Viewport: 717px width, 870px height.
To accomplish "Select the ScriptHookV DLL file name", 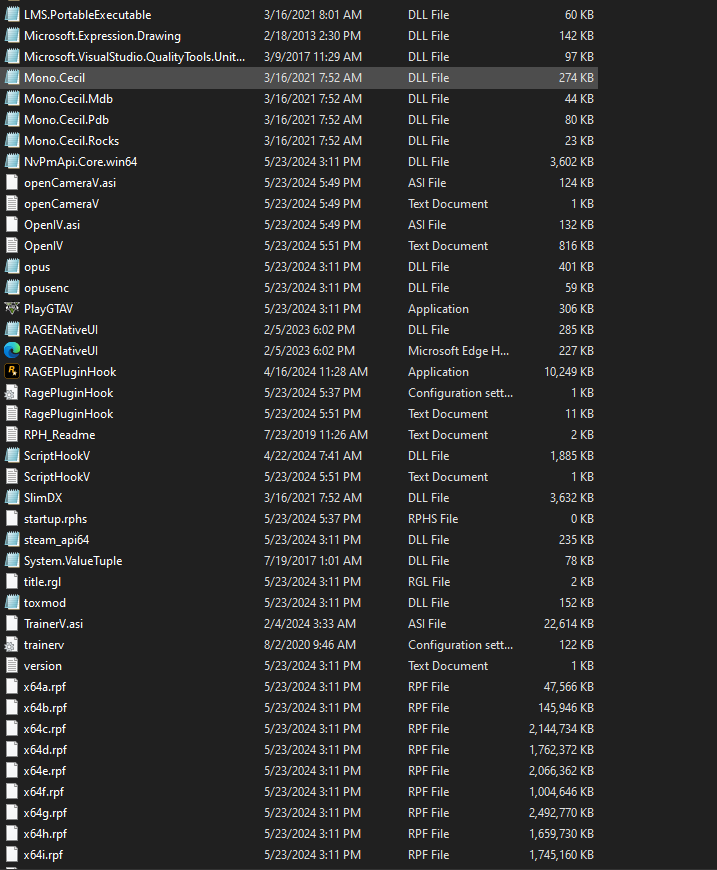I will click(x=57, y=456).
